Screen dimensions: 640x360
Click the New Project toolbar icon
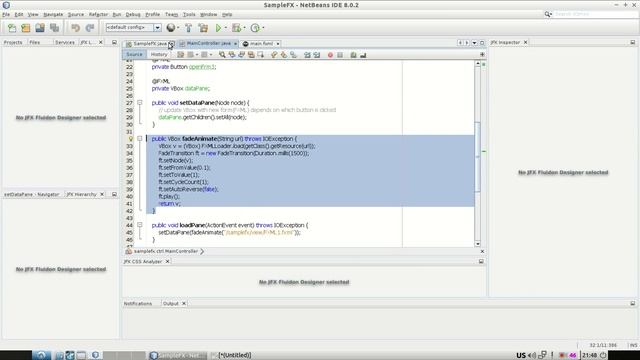click(26, 28)
